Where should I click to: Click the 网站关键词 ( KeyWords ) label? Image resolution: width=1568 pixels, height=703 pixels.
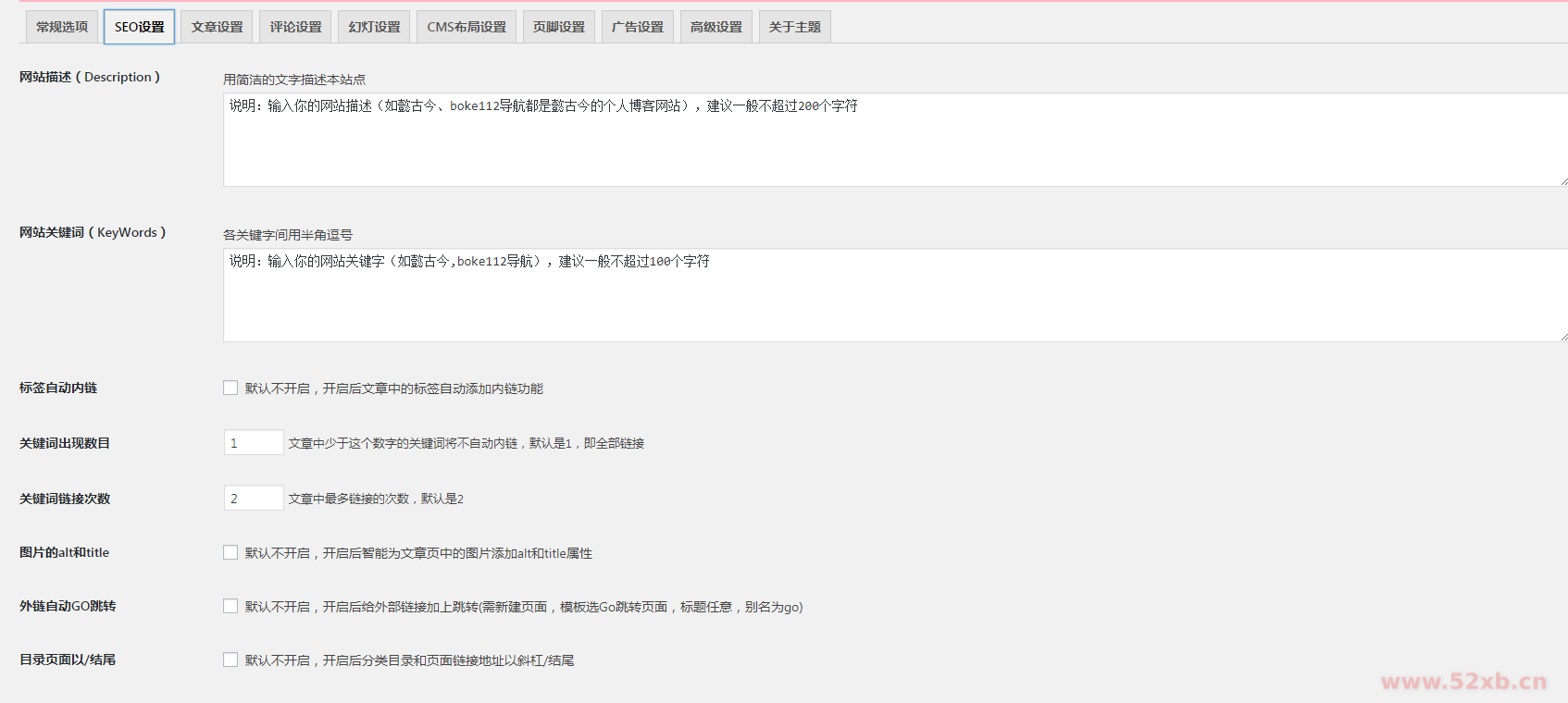pos(93,232)
